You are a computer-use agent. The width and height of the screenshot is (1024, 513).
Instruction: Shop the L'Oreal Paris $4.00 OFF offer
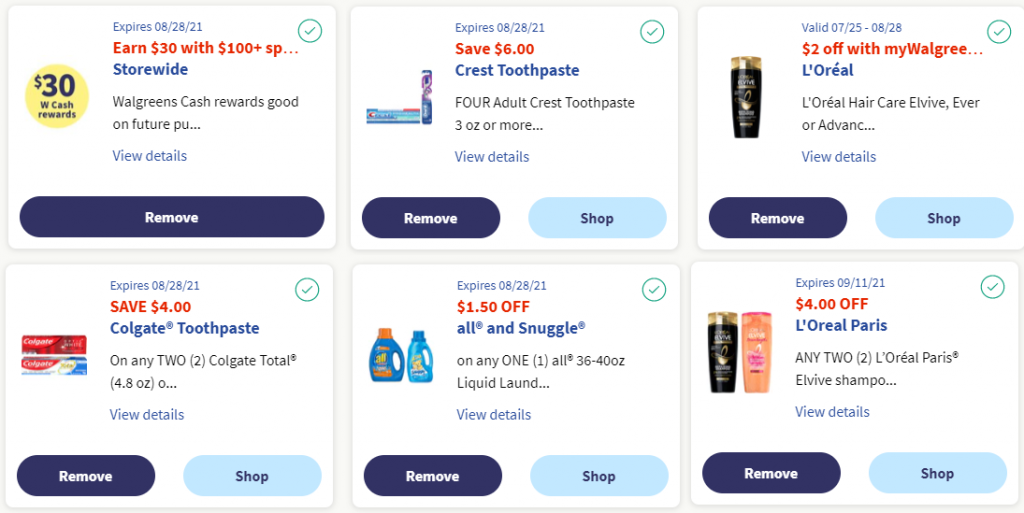[x=937, y=473]
